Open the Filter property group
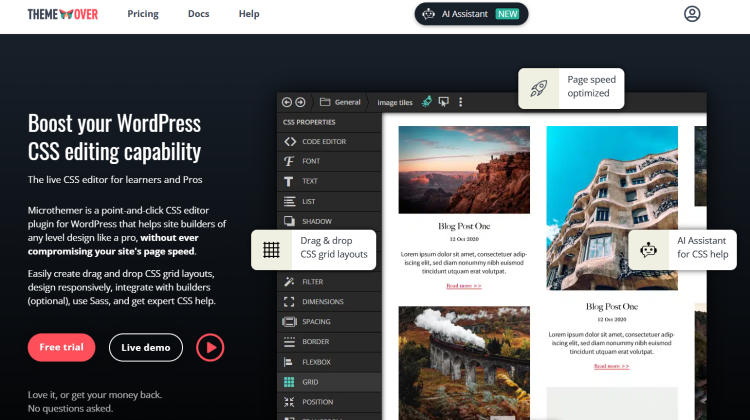The width and height of the screenshot is (750, 420). click(x=329, y=282)
